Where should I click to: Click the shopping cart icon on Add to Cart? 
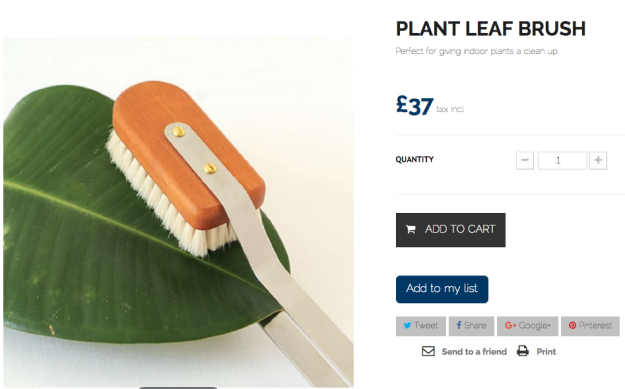click(411, 229)
